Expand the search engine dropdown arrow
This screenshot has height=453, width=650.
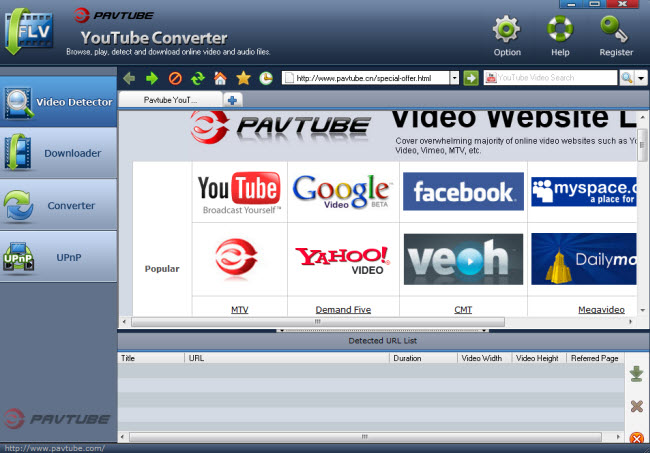click(641, 78)
